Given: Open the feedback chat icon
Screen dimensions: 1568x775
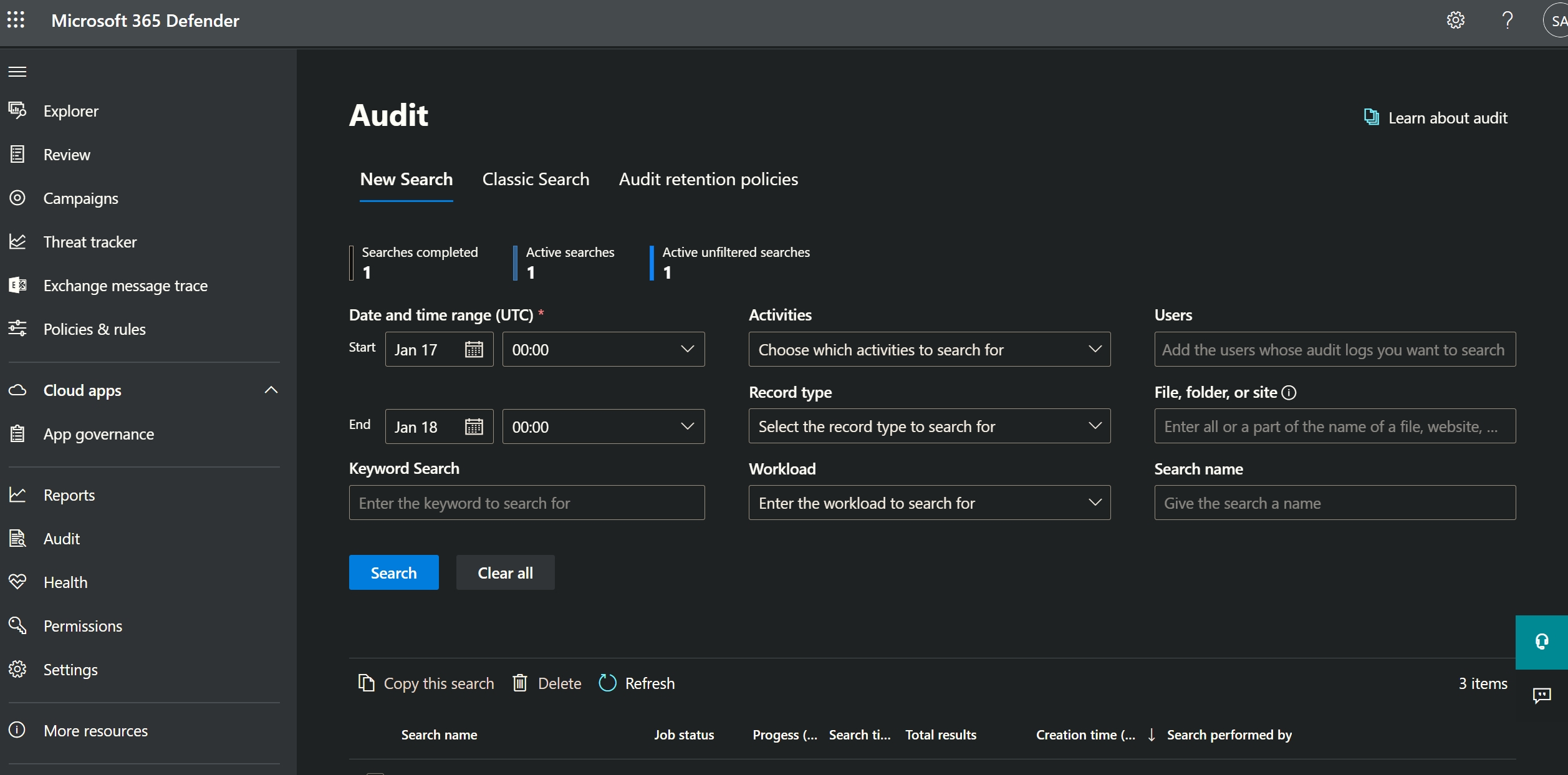Looking at the screenshot, I should pos(1542,695).
